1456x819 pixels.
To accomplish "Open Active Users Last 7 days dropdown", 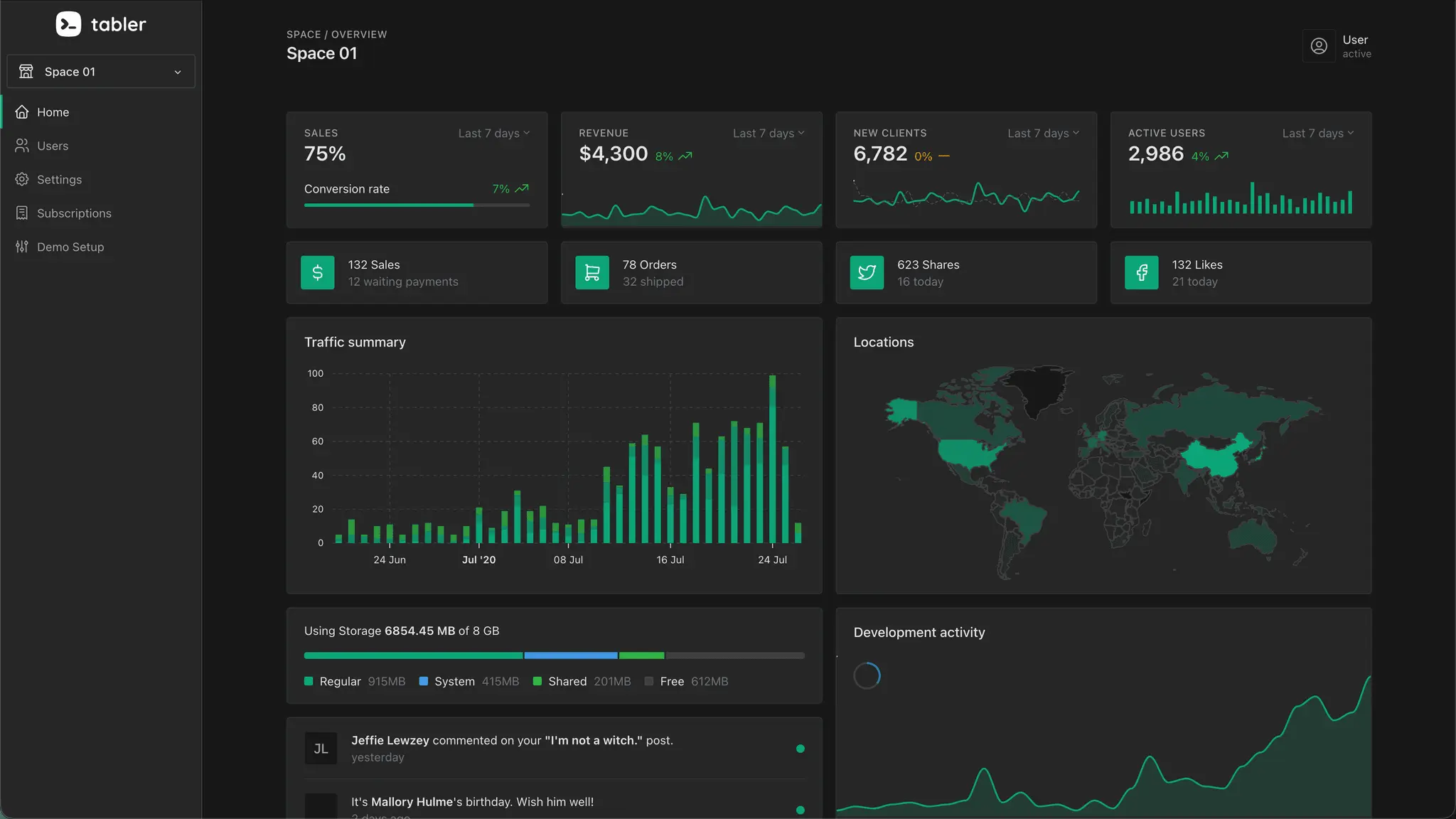I will click(x=1318, y=133).
